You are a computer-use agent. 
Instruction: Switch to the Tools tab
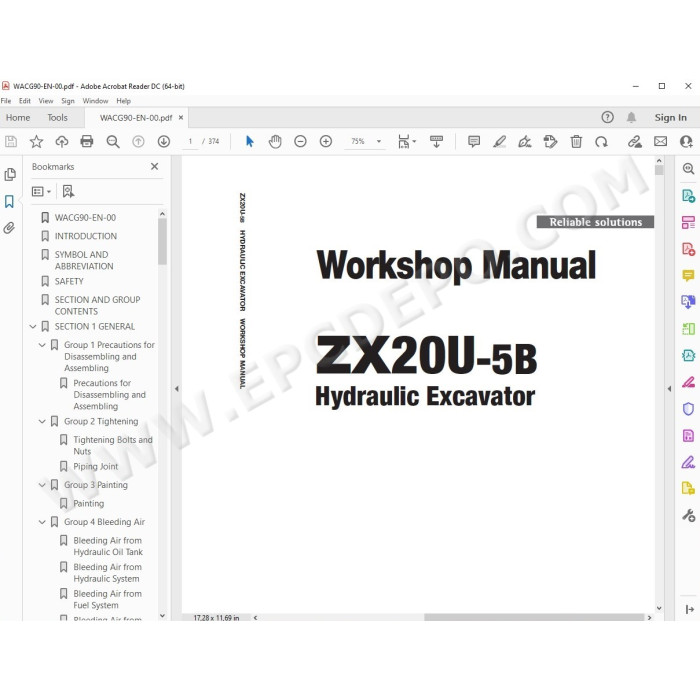coord(58,117)
